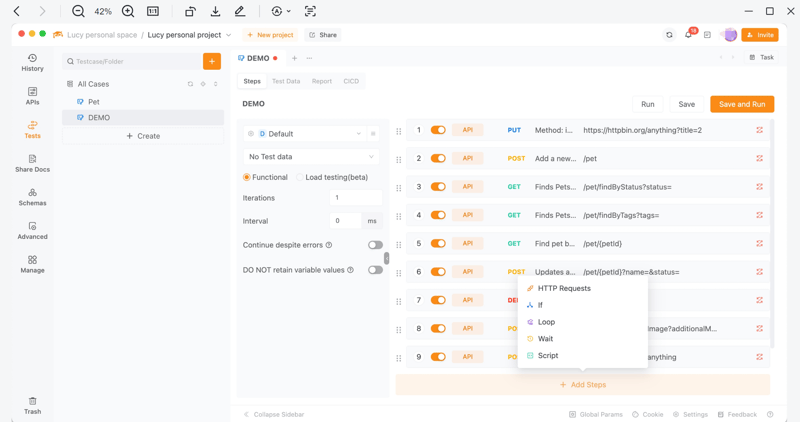The width and height of the screenshot is (800, 422).
Task: Click the red sync icon on step 5
Action: point(759,243)
